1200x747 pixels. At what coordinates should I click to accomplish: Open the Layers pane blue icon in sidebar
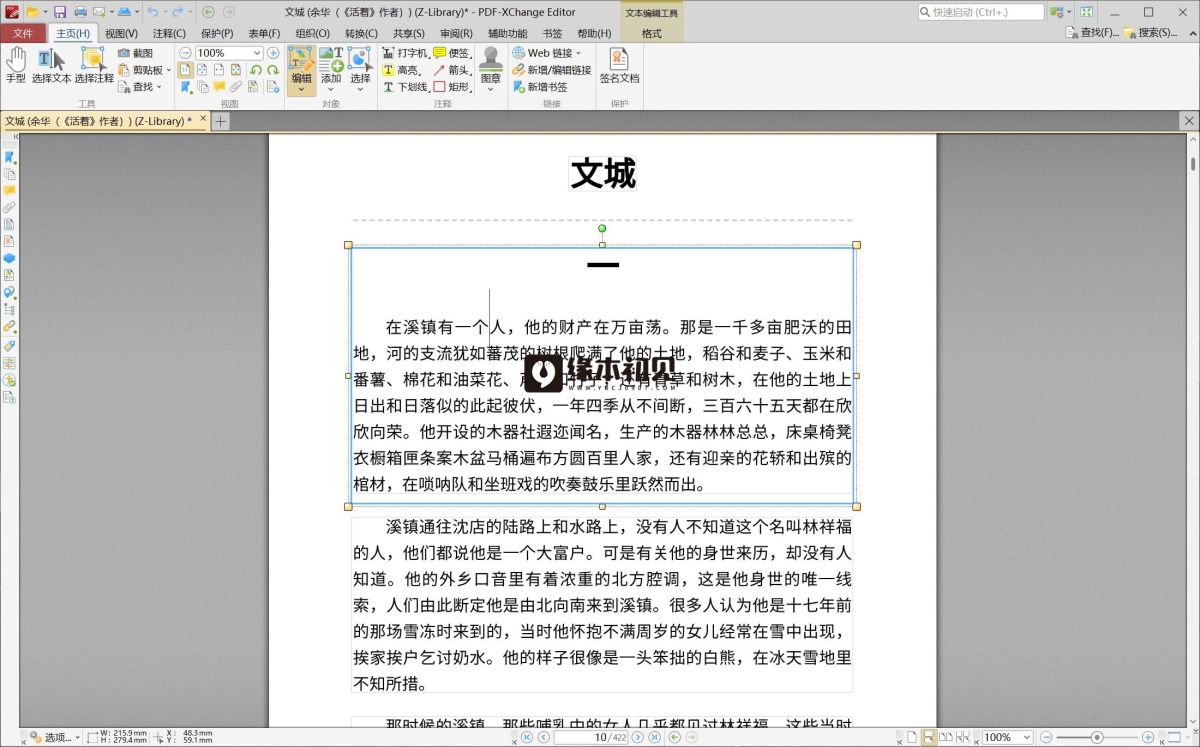point(9,258)
